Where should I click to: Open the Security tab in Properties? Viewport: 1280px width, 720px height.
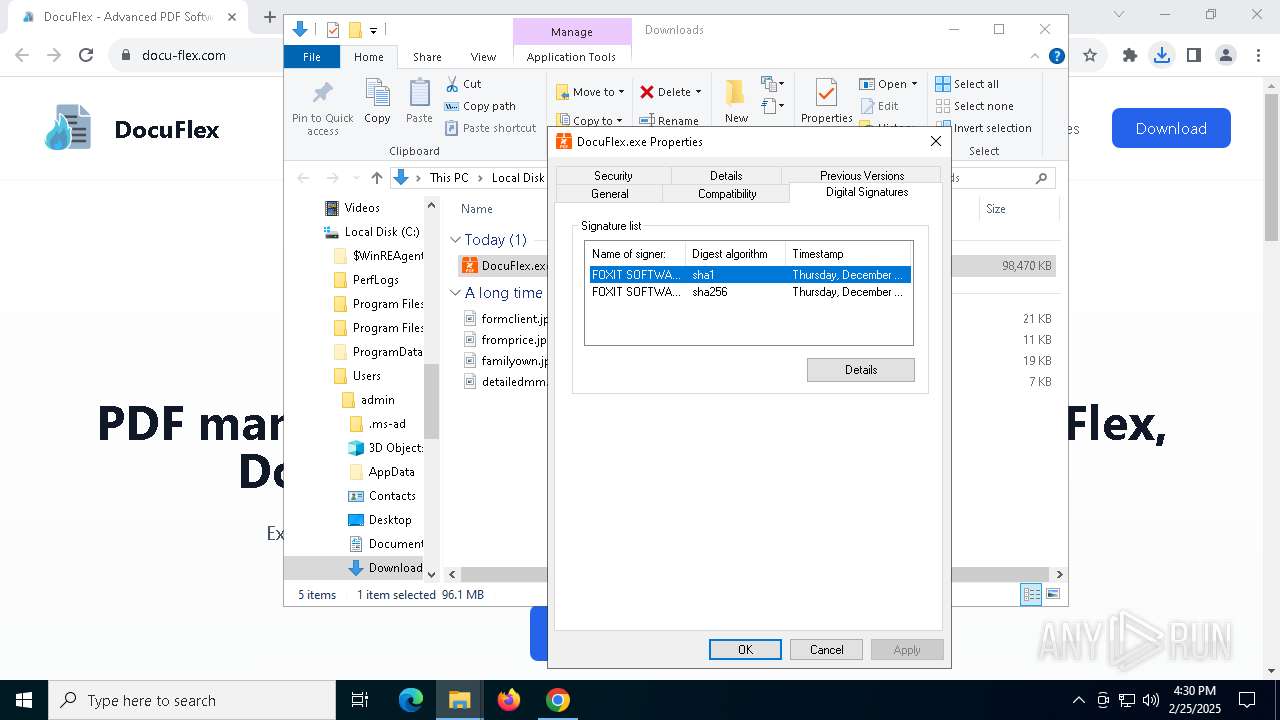pos(613,175)
